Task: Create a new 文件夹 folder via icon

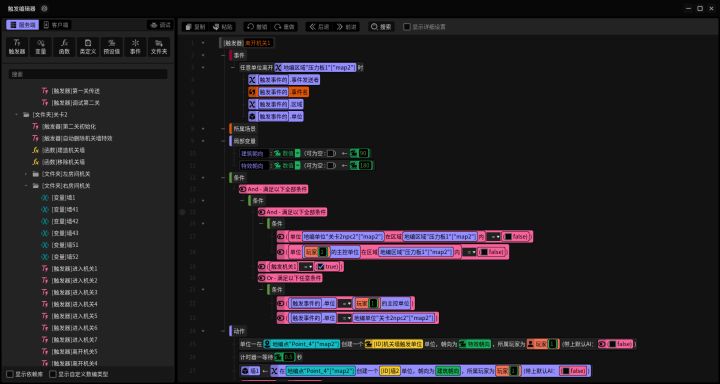Action: tap(159, 47)
